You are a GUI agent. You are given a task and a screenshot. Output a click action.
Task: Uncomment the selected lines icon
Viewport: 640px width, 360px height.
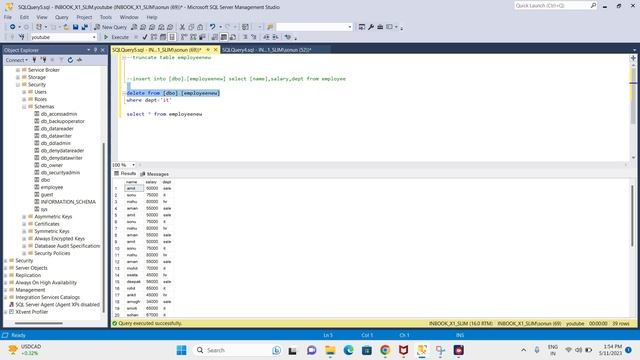253,37
